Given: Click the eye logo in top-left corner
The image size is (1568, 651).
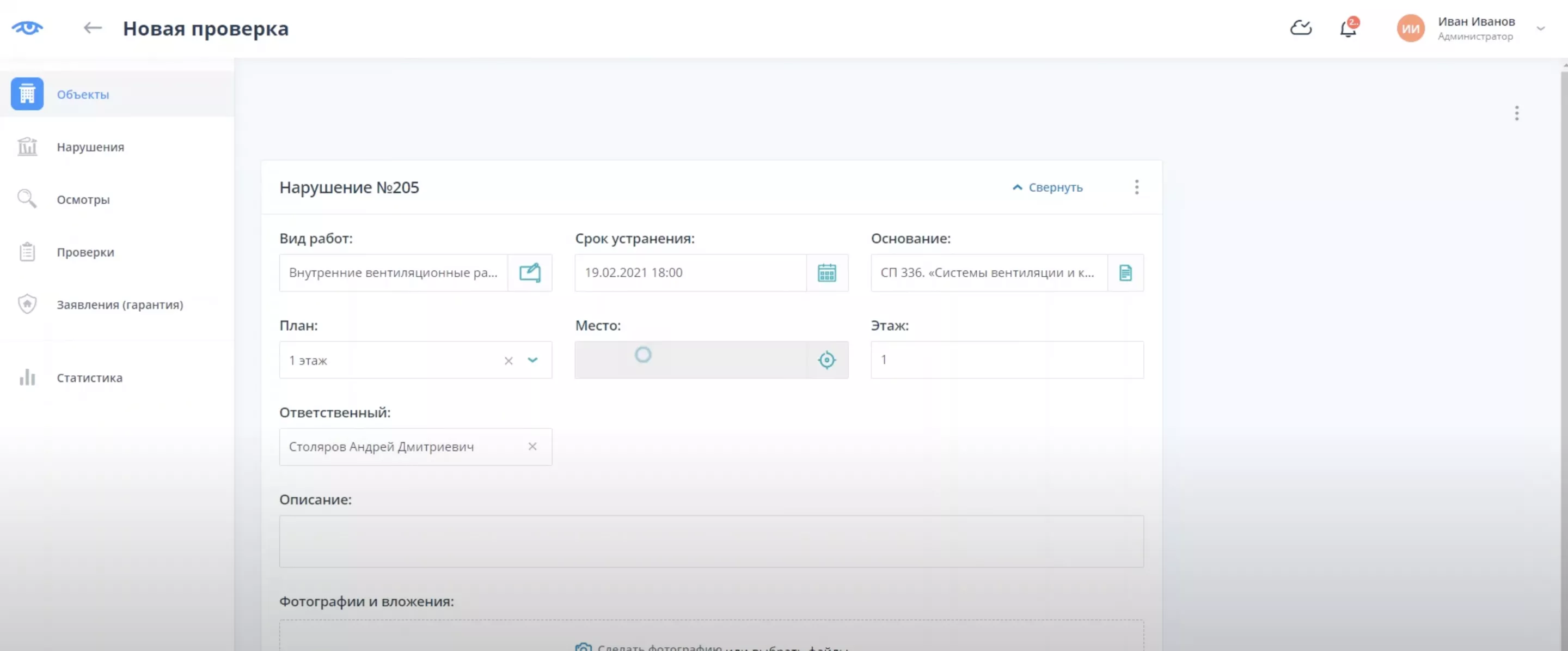Looking at the screenshot, I should [27, 28].
